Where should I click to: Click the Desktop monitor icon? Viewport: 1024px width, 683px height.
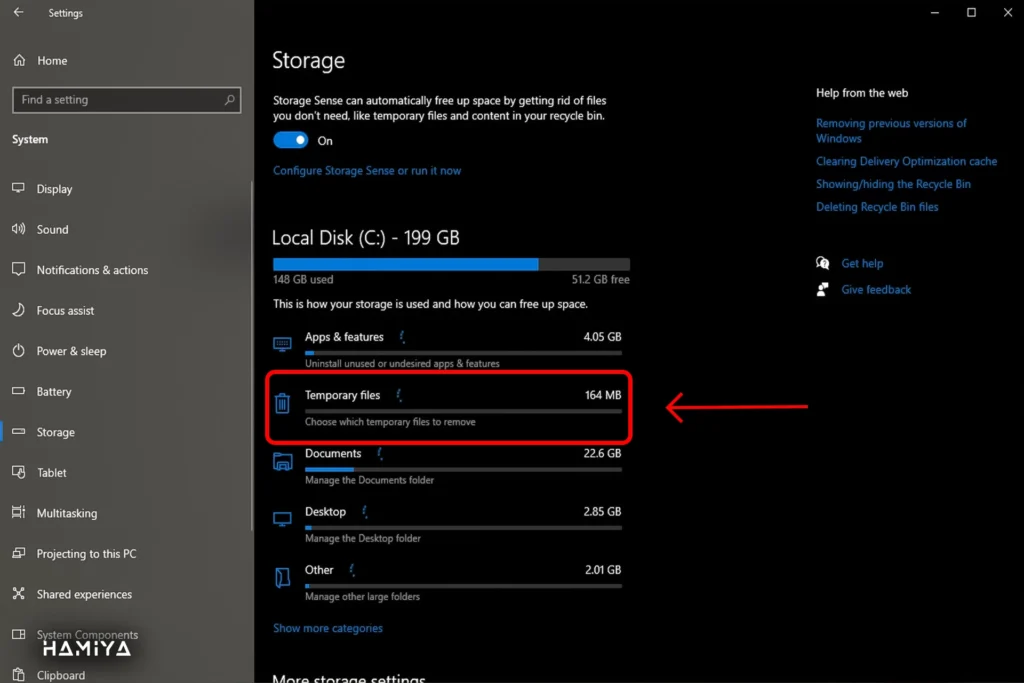283,519
